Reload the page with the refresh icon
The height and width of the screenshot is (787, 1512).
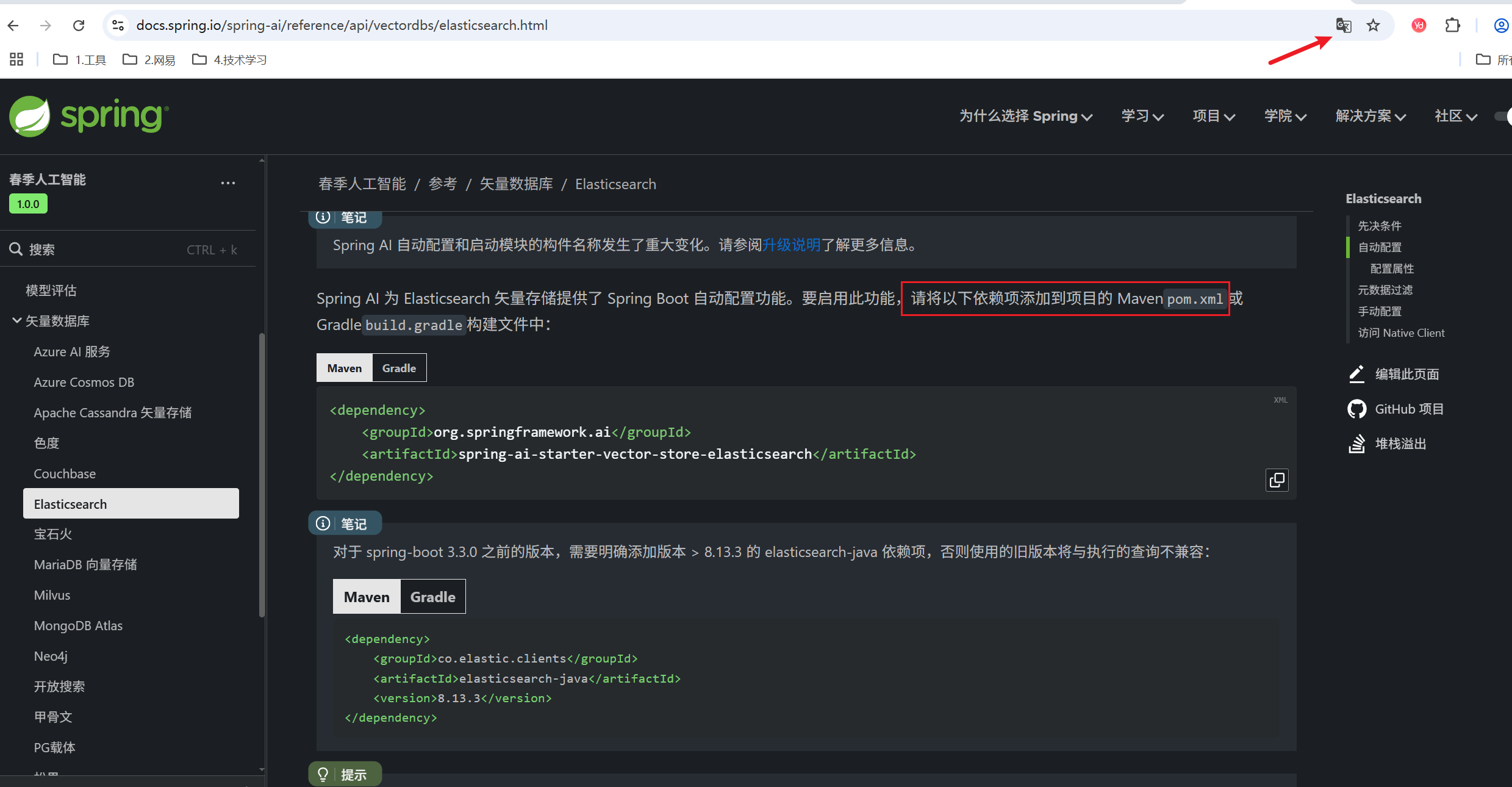coord(79,25)
